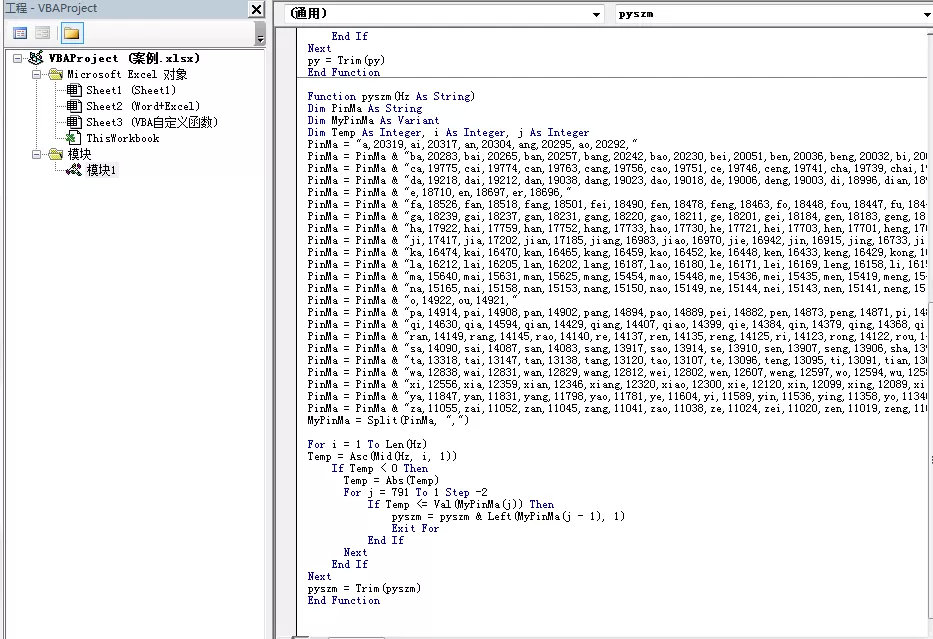933x639 pixels.
Task: Click the View Object icon in project panel
Action: click(43, 33)
